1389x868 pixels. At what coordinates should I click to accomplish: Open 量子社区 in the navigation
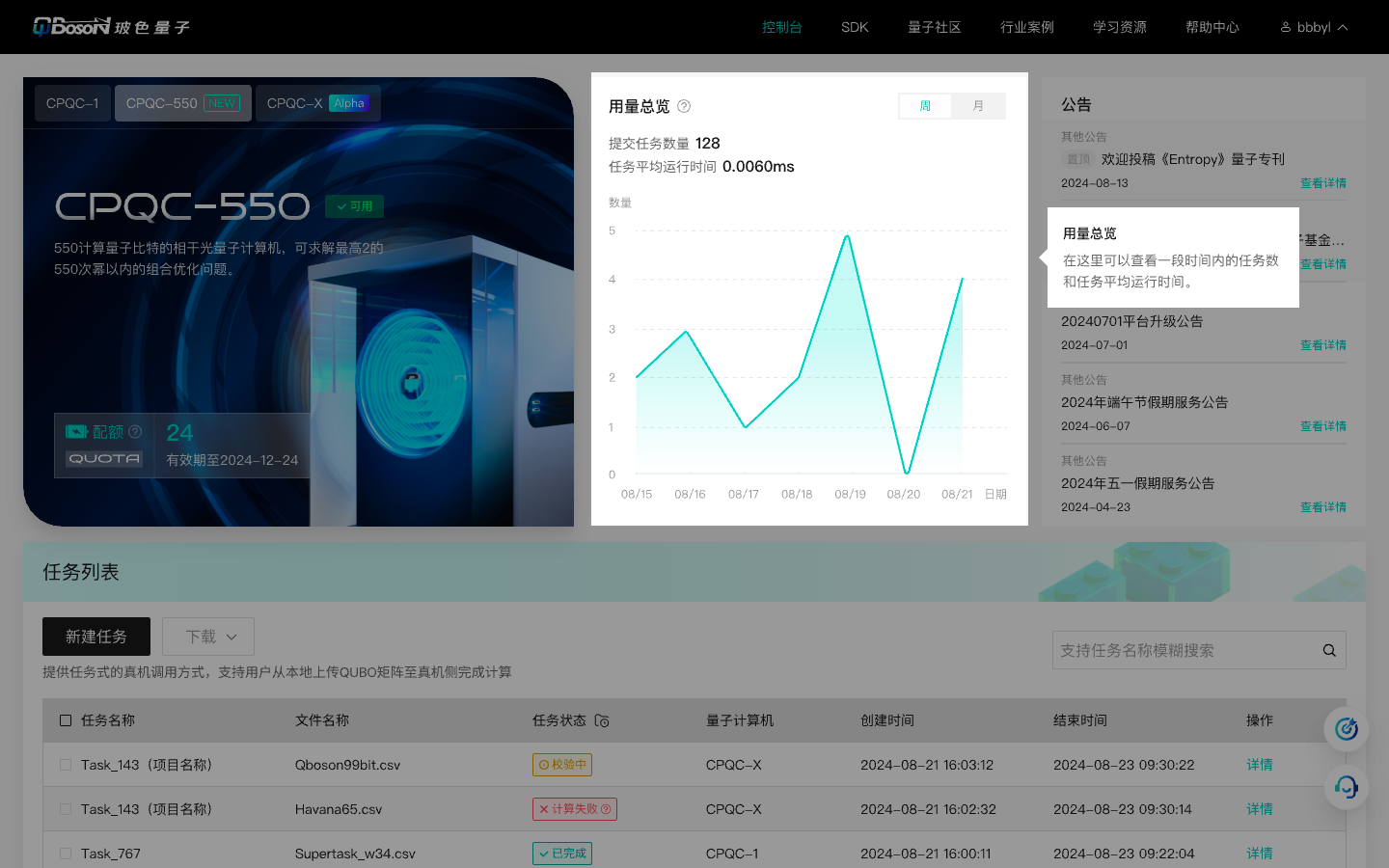tap(935, 27)
